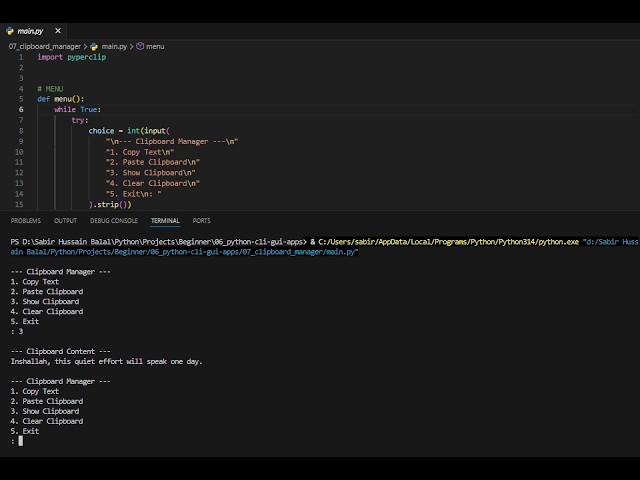Click line number 6 in the gutter
This screenshot has width=640, height=480.
[x=21, y=109]
